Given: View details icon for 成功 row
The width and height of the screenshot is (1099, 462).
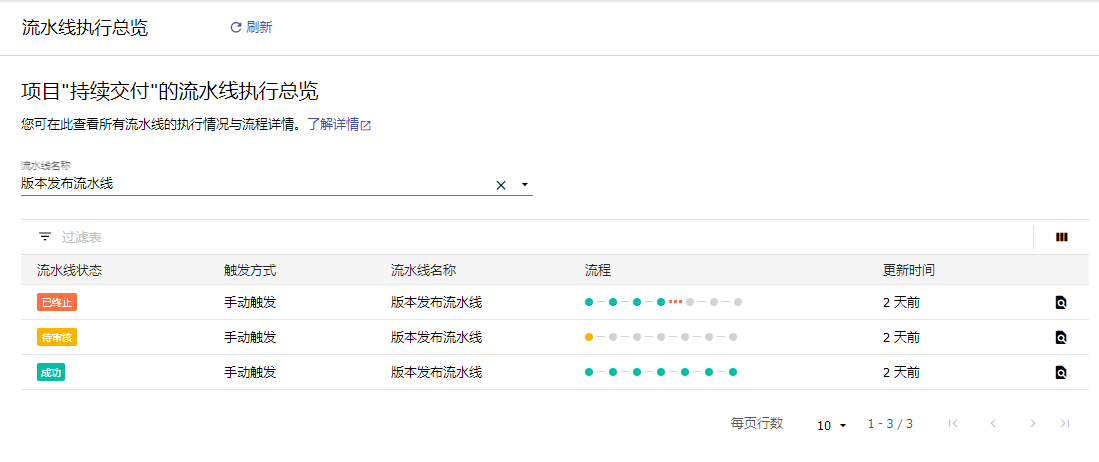Looking at the screenshot, I should [x=1061, y=373].
